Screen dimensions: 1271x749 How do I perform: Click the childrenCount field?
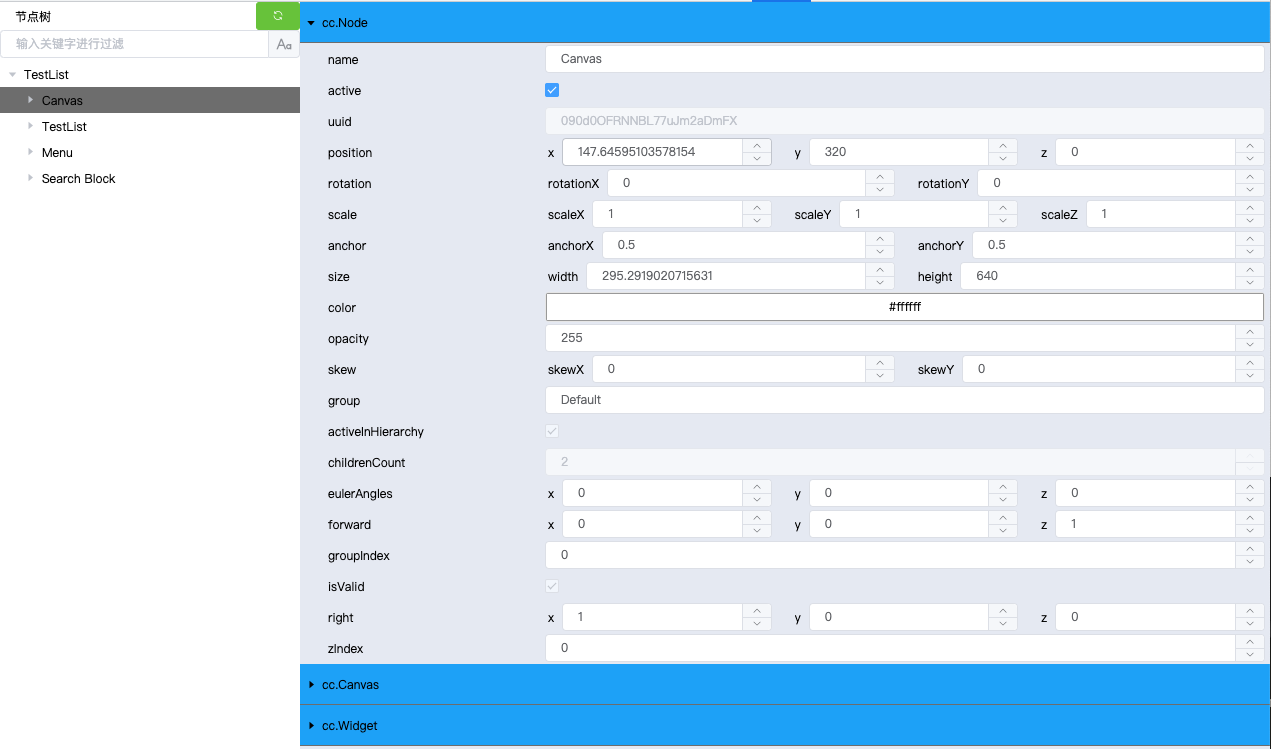click(x=891, y=462)
